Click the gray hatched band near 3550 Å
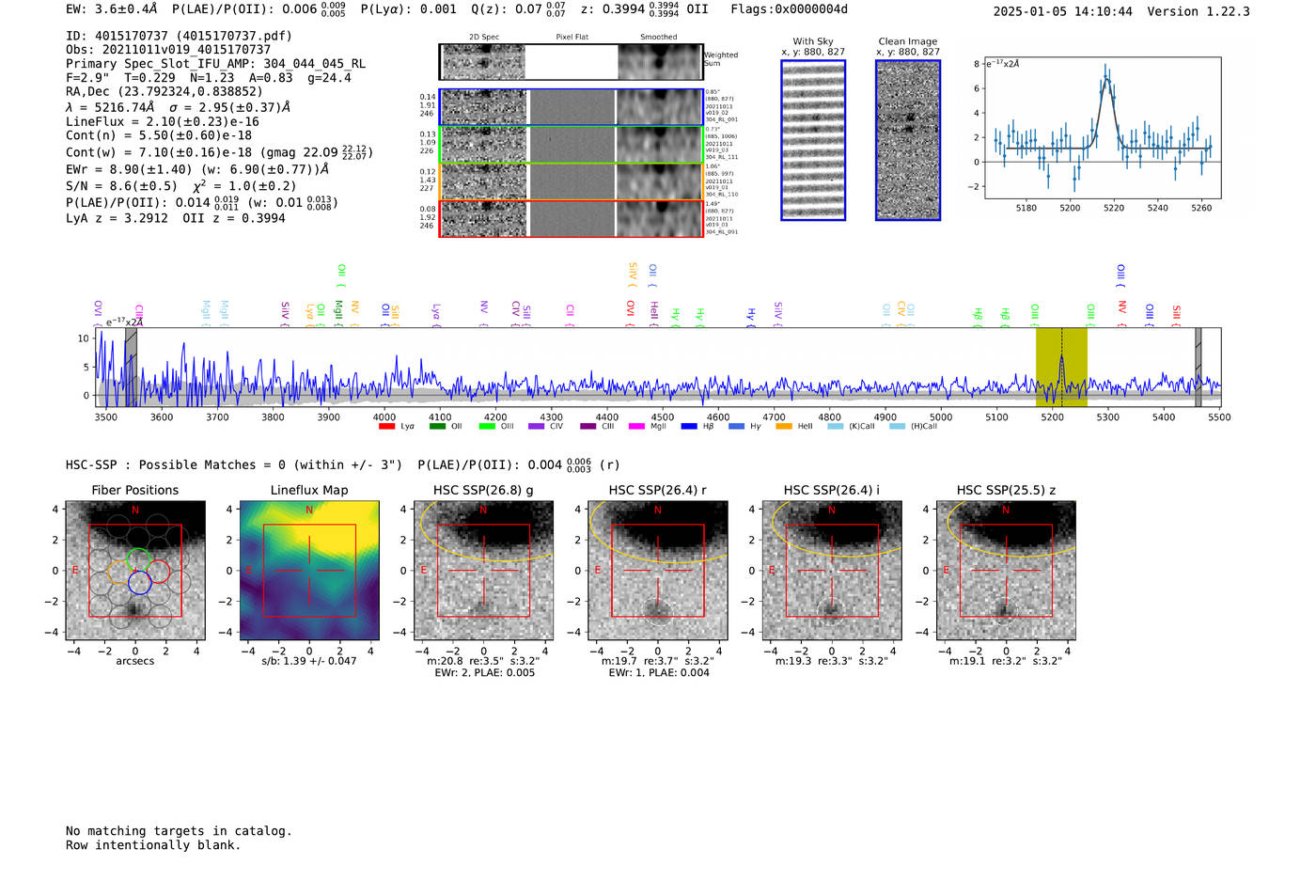1316x896 pixels. [132, 367]
